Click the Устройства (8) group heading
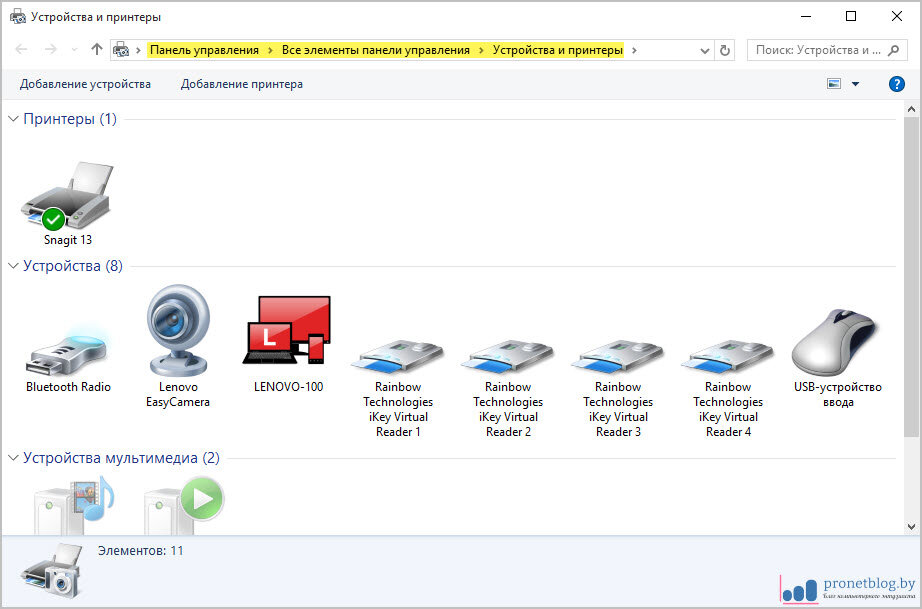The image size is (922, 609). pos(73,266)
